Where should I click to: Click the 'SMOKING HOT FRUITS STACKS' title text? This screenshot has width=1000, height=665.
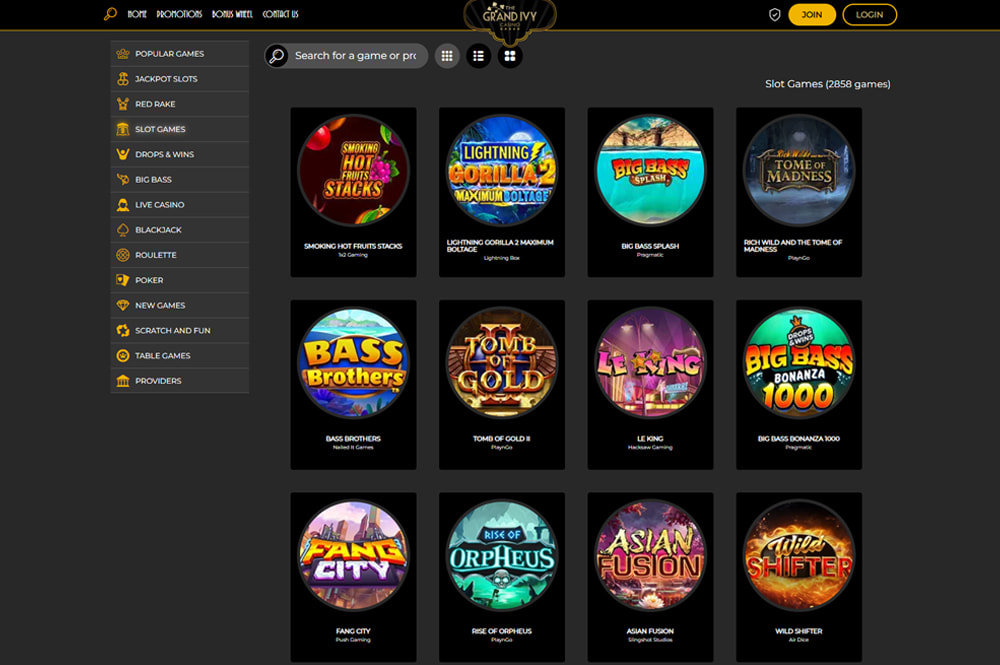tap(353, 246)
